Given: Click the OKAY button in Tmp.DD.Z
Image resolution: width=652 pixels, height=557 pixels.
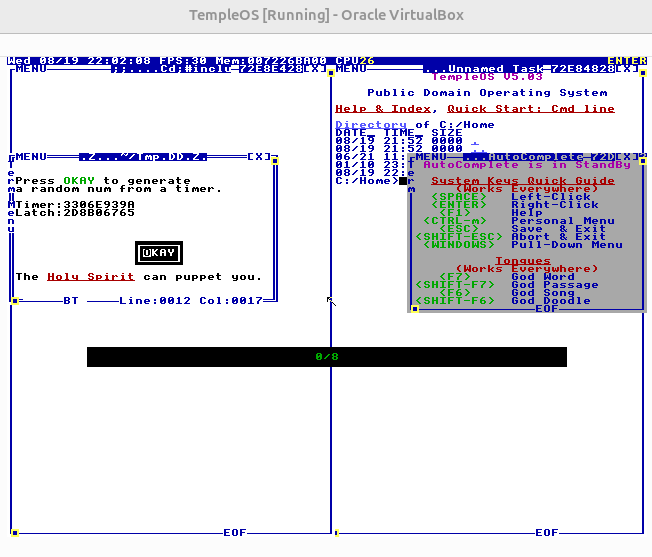Looking at the screenshot, I should point(159,253).
